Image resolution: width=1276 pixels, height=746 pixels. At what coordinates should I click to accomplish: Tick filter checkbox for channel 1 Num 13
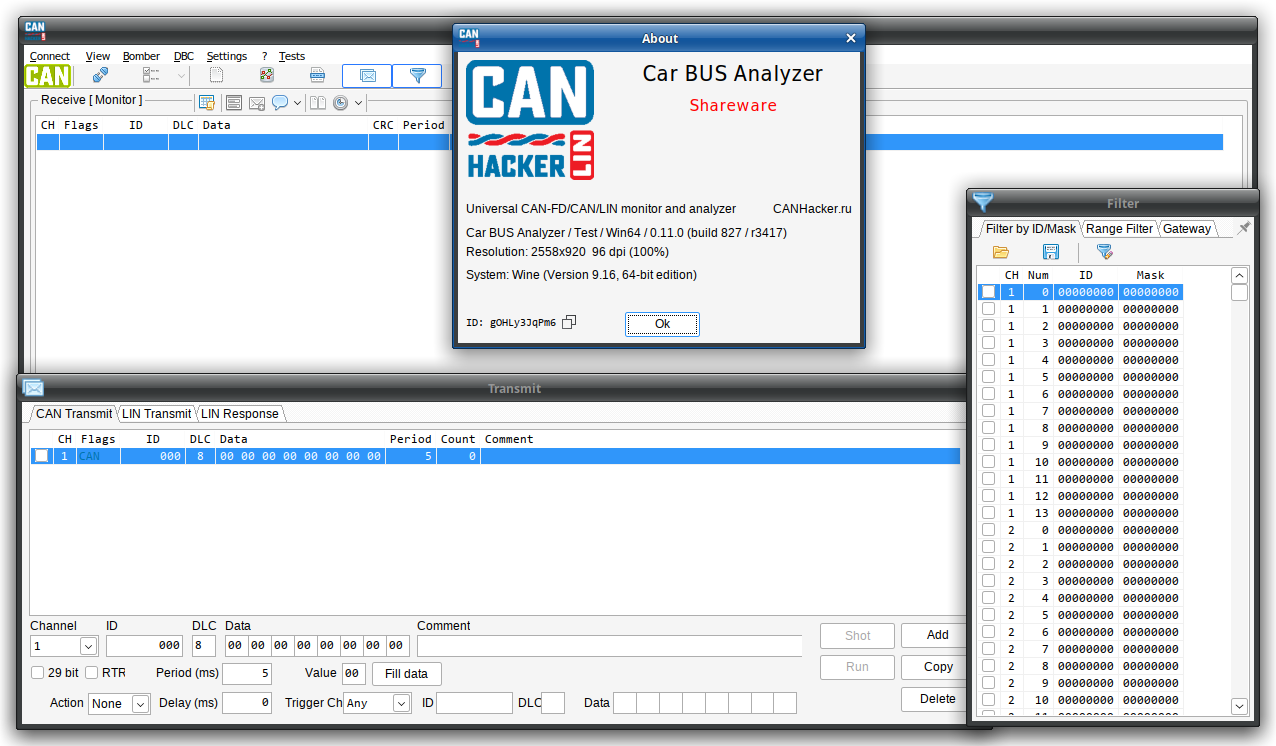click(x=988, y=513)
